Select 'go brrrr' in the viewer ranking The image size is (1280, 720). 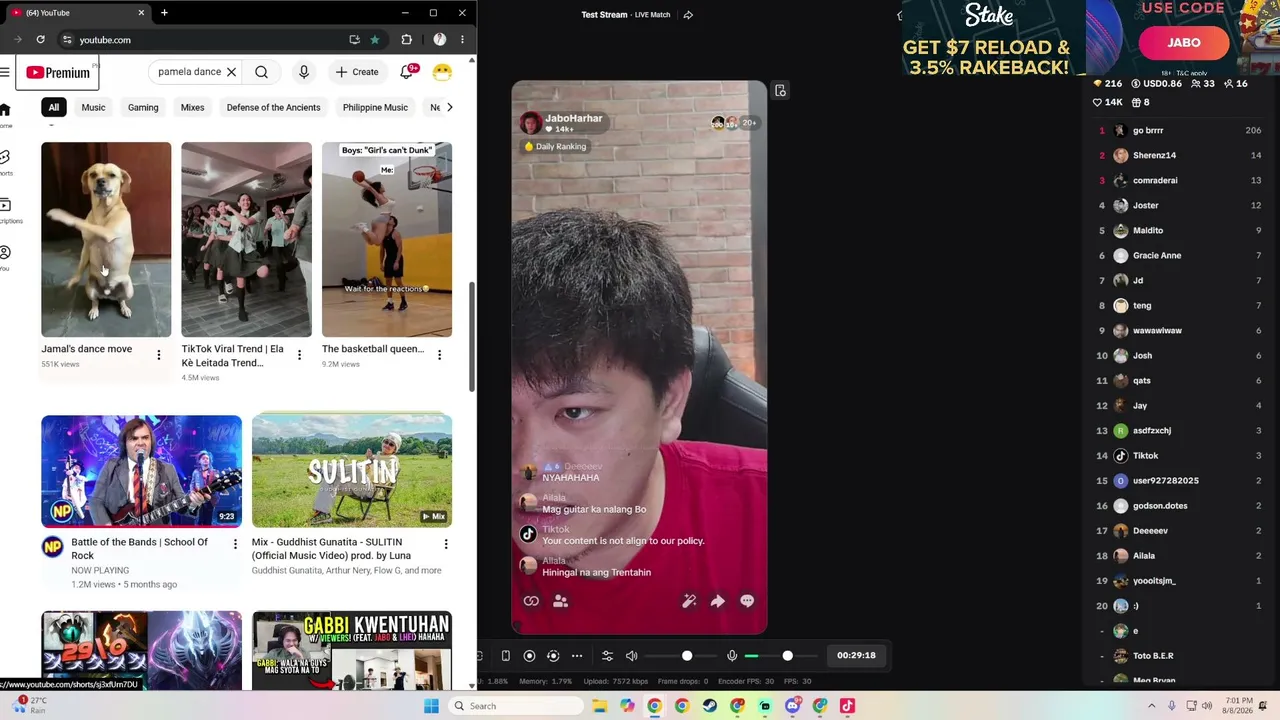click(1180, 131)
